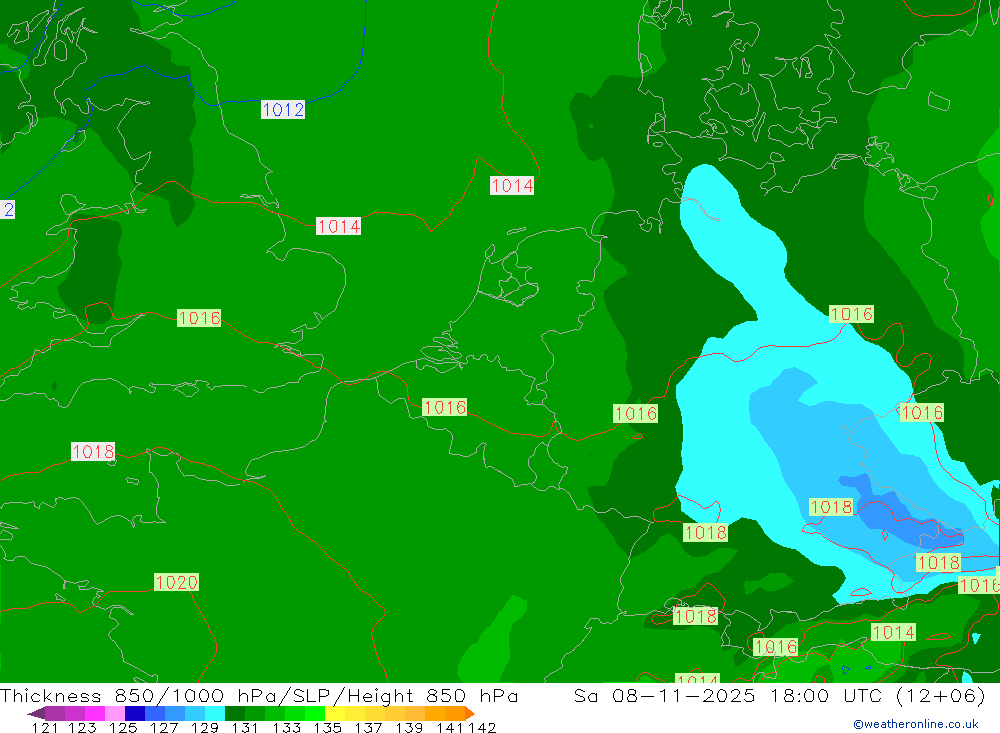
Task: Click the legend value 127
Action: 163,727
